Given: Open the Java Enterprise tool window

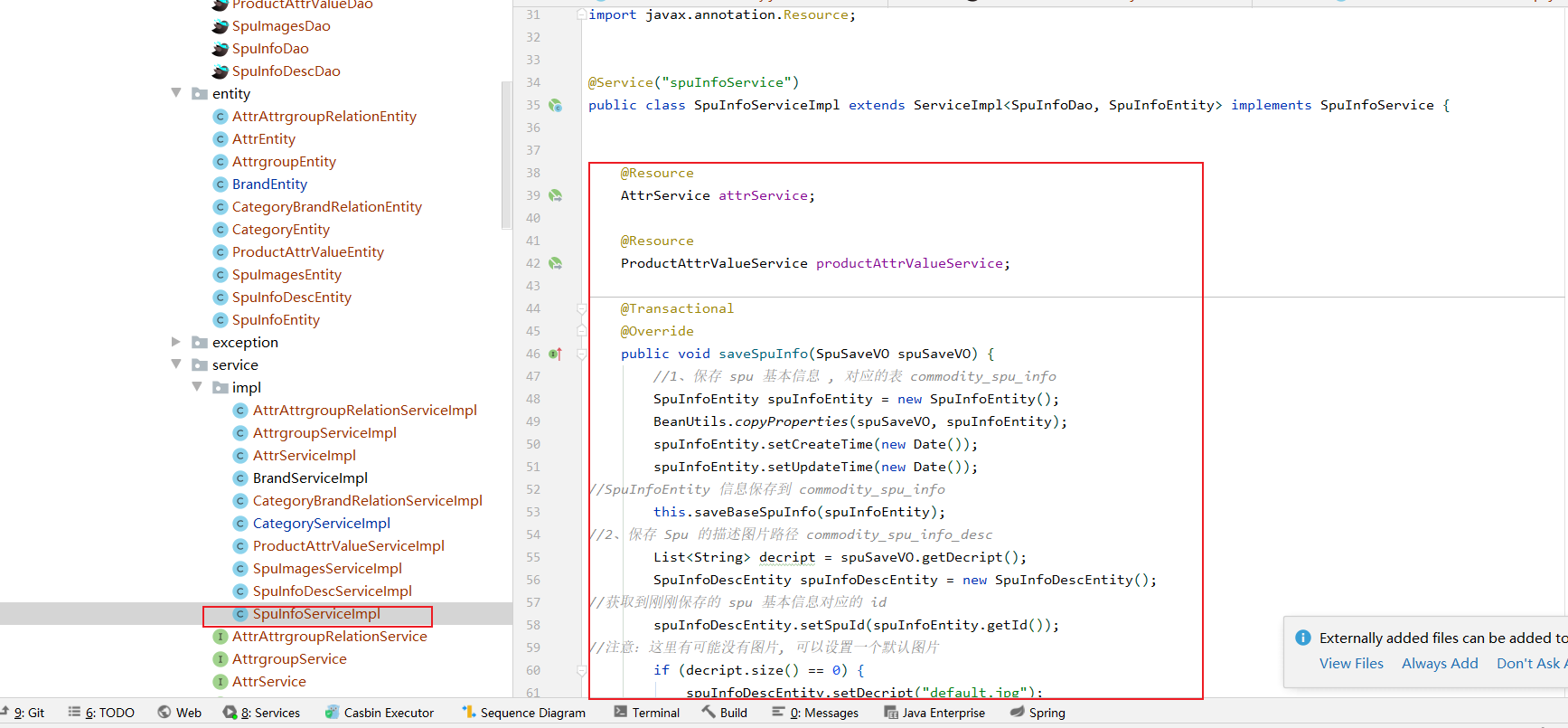Looking at the screenshot, I should click(x=934, y=713).
